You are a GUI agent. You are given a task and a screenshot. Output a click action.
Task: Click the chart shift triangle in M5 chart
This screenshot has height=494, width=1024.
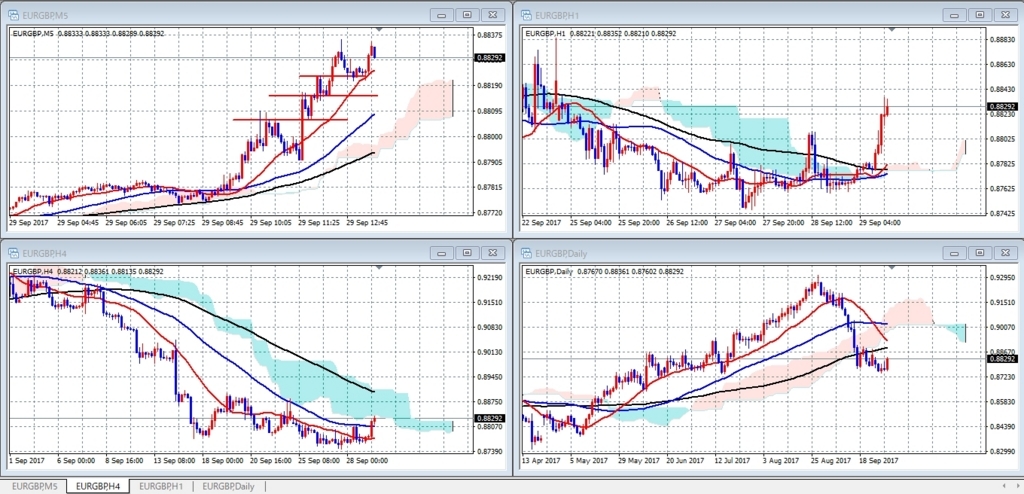379,29
